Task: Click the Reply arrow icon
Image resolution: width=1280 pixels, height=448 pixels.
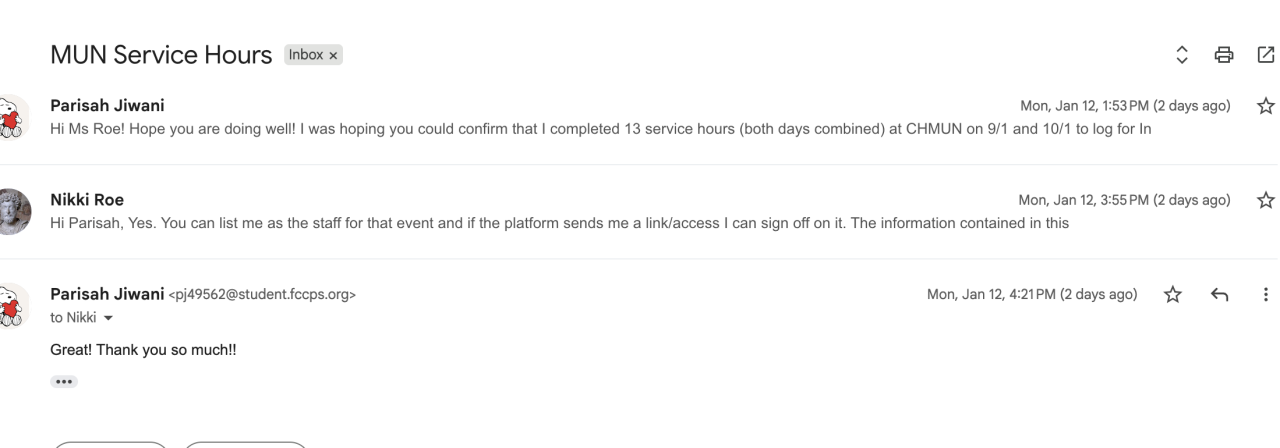Action: pyautogui.click(x=1218, y=294)
